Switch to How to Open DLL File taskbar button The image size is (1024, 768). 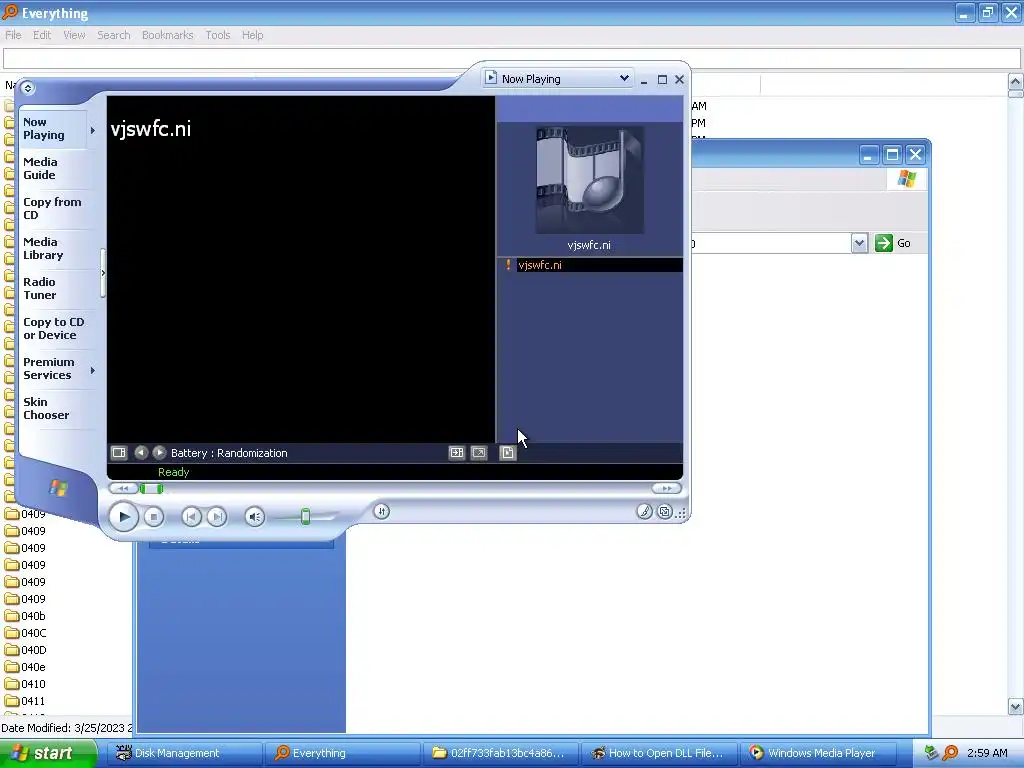click(659, 753)
